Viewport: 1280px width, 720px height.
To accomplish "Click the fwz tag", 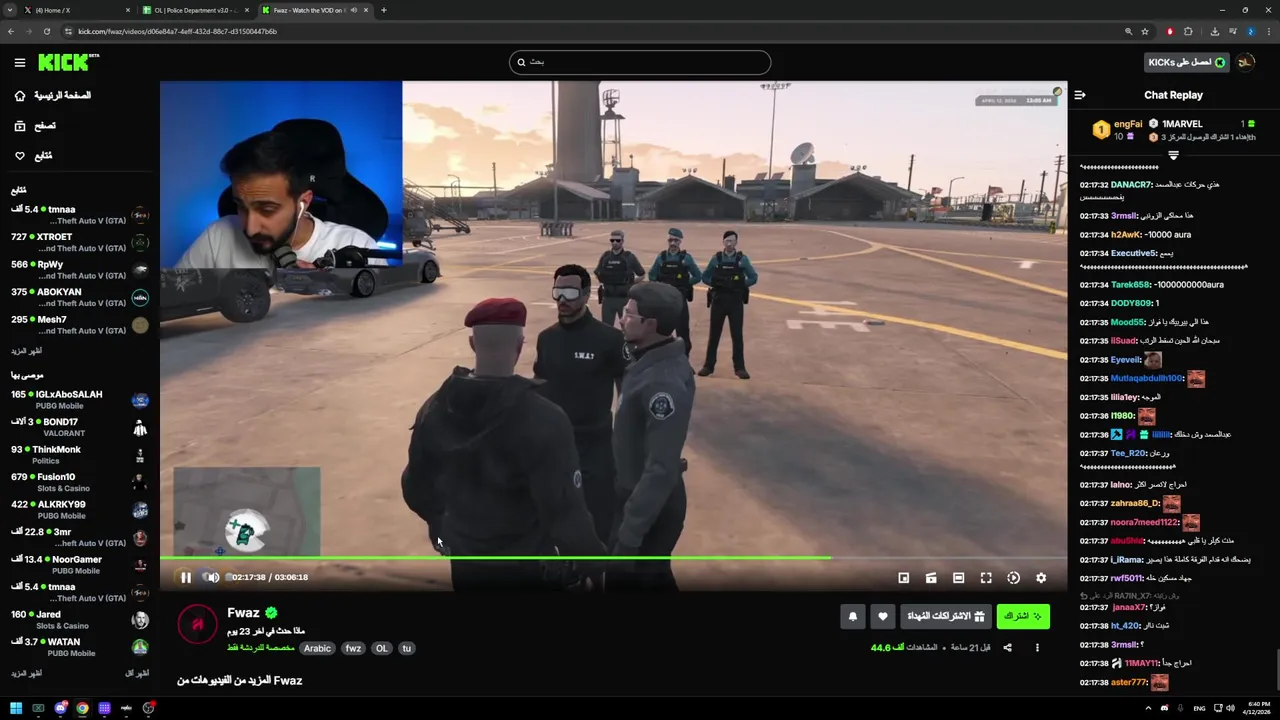I will (x=353, y=648).
